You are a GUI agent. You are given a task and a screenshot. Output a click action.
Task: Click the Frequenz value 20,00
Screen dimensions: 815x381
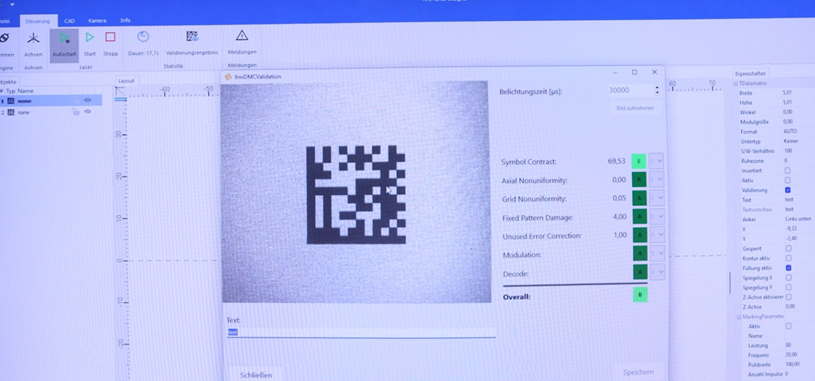pos(792,355)
